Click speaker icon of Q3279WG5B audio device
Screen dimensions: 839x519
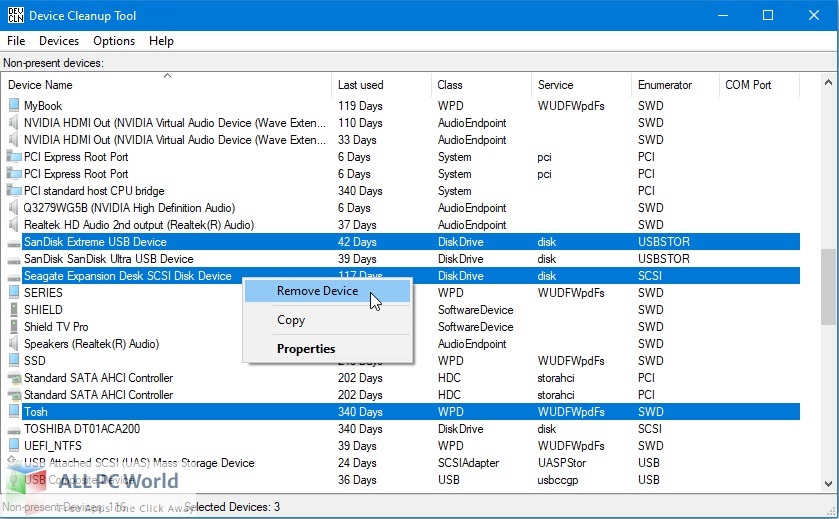pos(14,208)
